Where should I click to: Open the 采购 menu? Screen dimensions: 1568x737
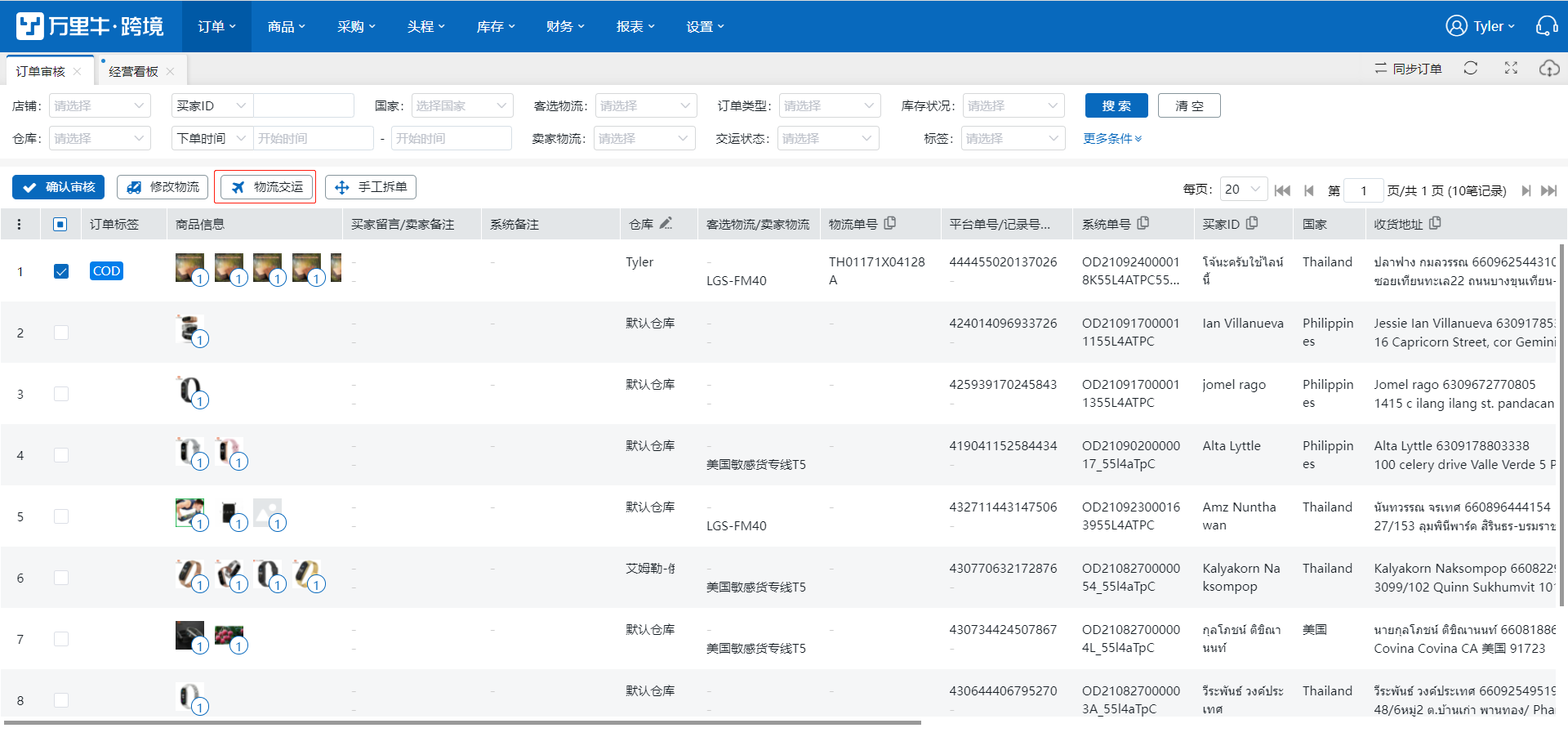356,26
